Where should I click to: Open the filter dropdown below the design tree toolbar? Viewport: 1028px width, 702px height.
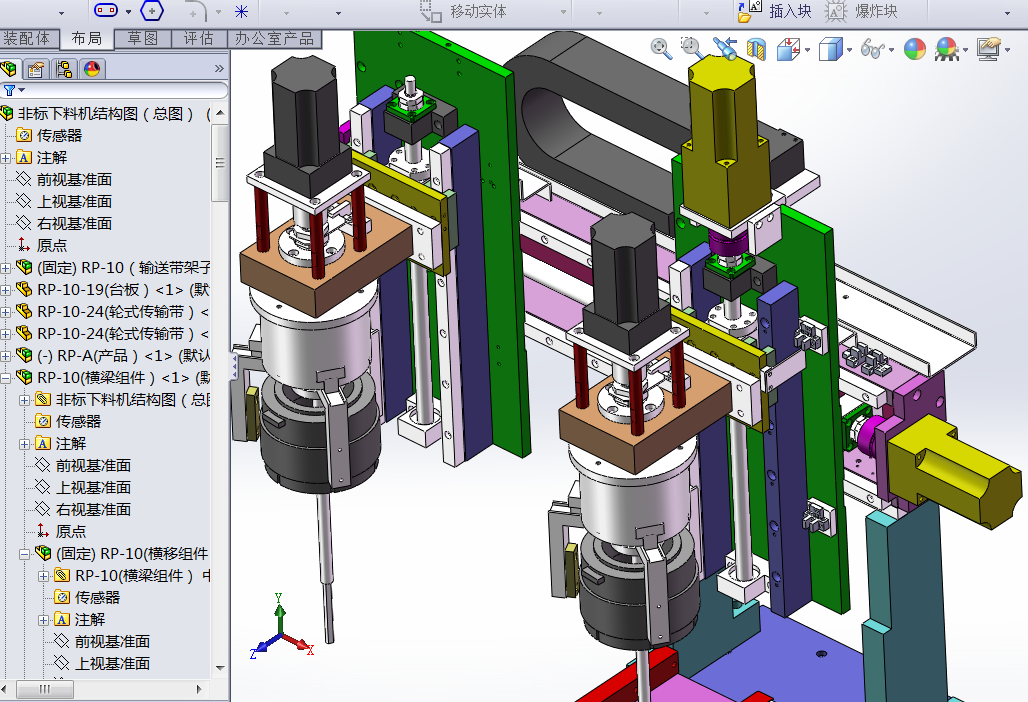[x=21, y=90]
